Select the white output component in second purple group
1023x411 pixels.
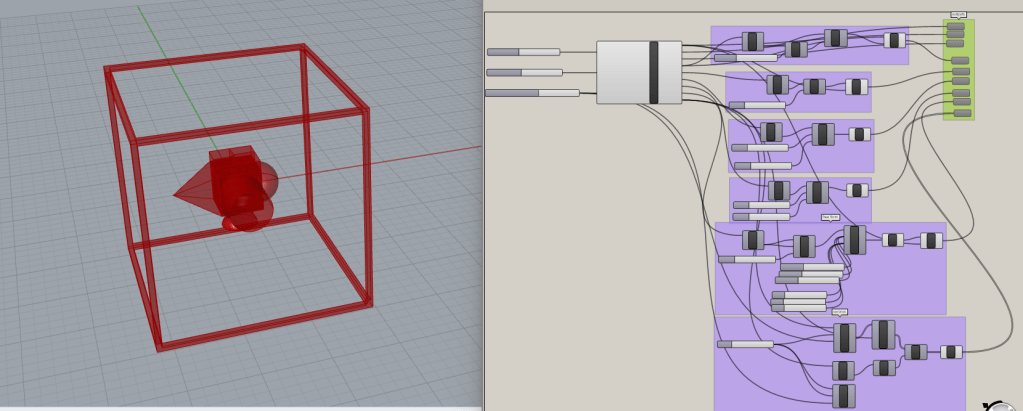click(x=856, y=87)
